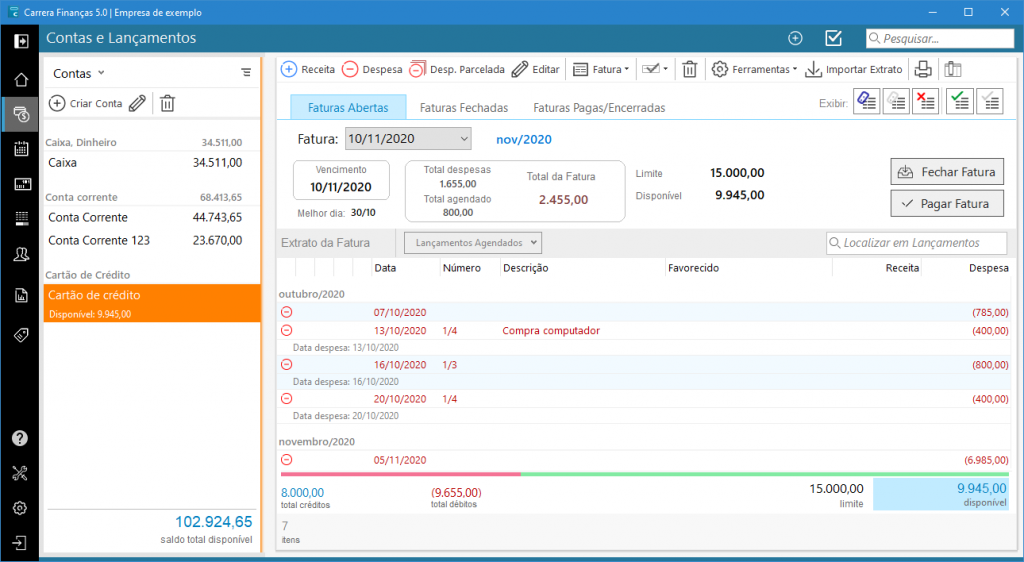1024x562 pixels.
Task: Add a new Receita entry
Action: tap(308, 70)
